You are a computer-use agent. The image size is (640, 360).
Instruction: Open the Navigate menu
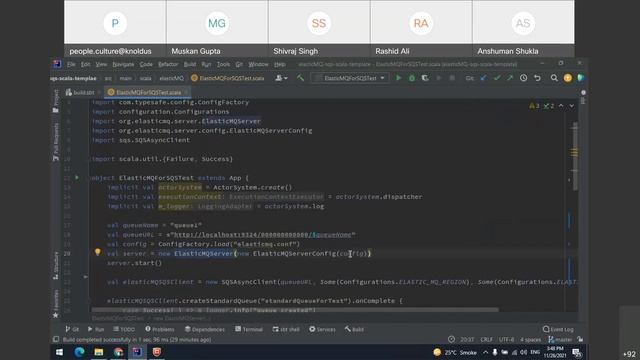(x=123, y=64)
